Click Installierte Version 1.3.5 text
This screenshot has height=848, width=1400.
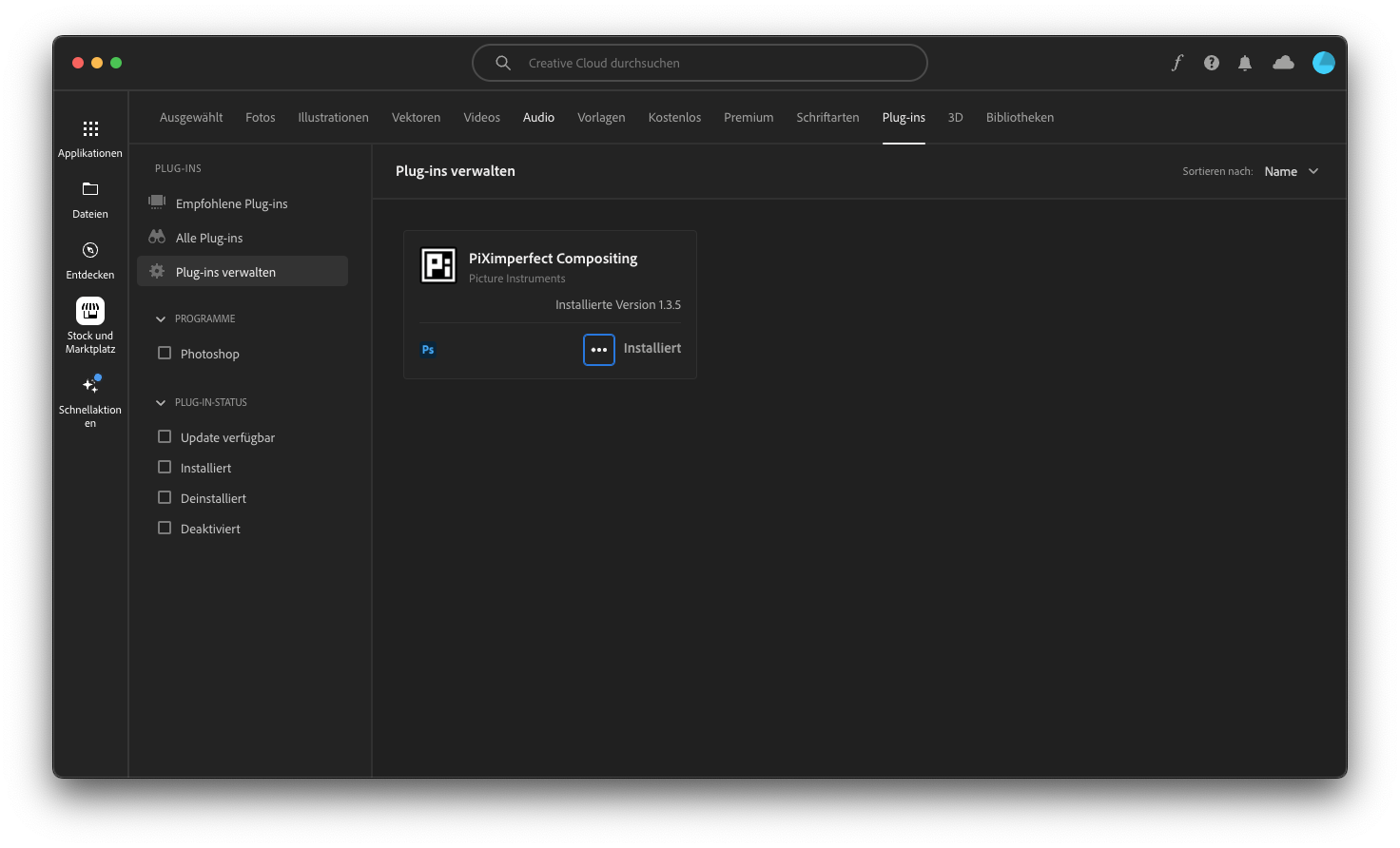tap(618, 305)
